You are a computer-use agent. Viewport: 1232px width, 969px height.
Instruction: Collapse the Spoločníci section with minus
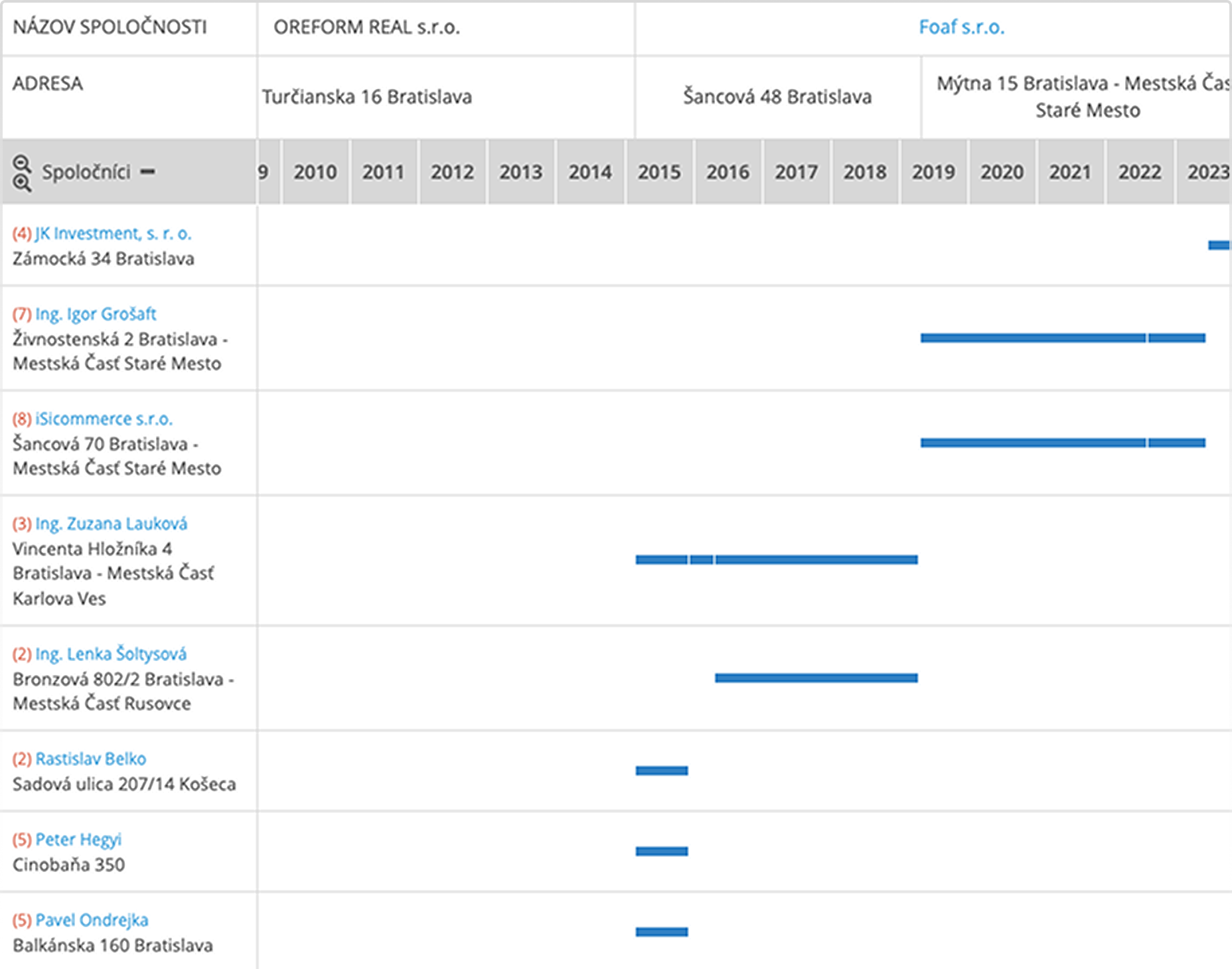(x=147, y=172)
